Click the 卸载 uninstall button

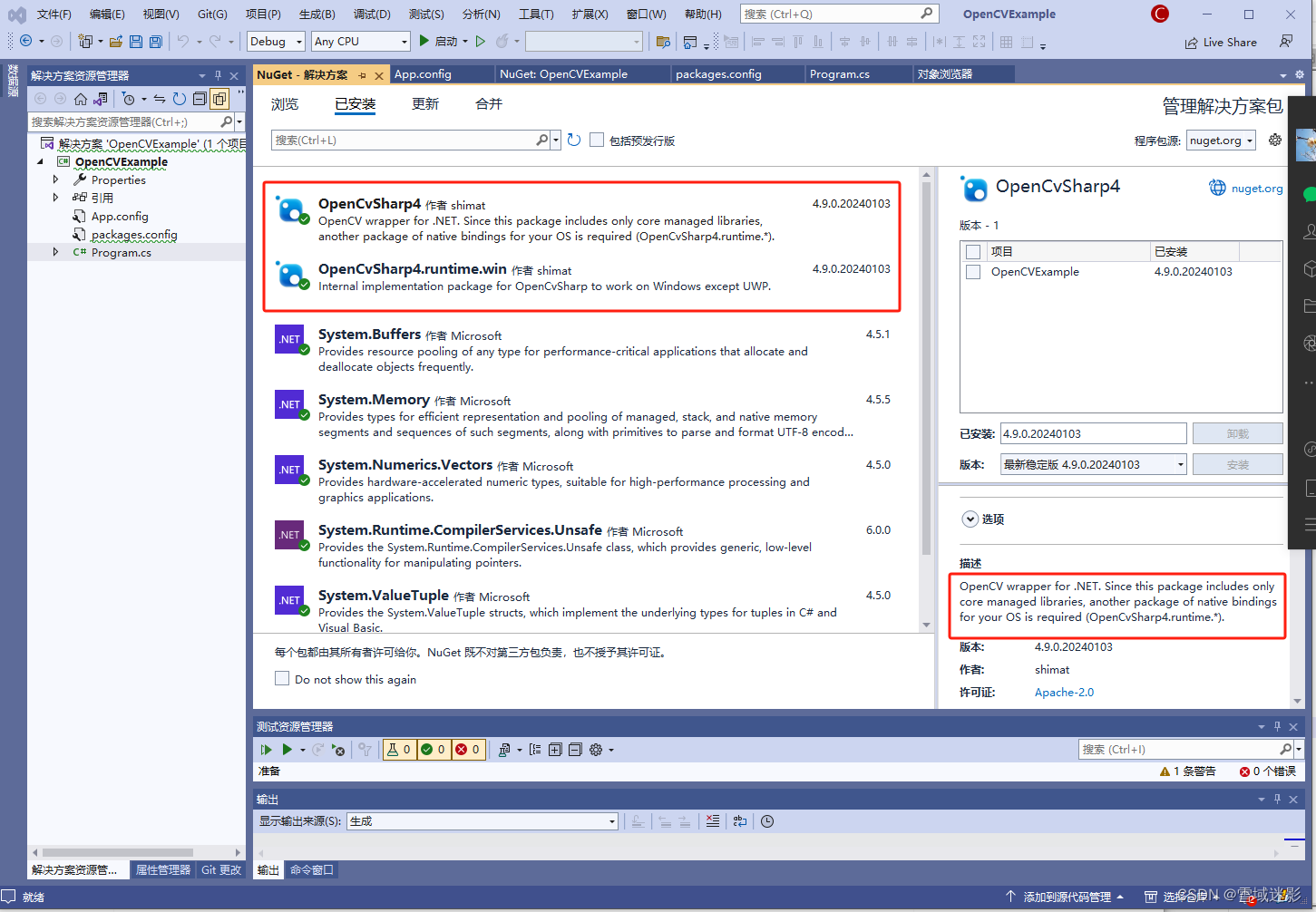click(x=1237, y=433)
